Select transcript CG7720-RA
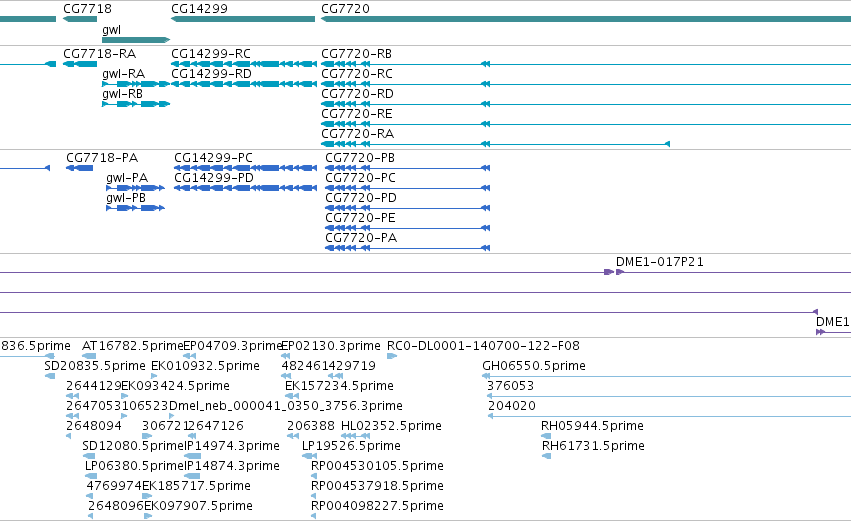This screenshot has height=521, width=851. click(x=357, y=134)
